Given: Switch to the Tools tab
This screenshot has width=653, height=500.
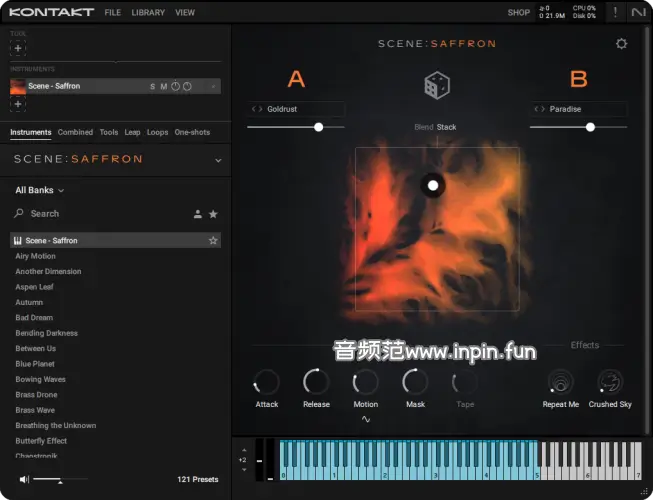Looking at the screenshot, I should click(x=109, y=132).
